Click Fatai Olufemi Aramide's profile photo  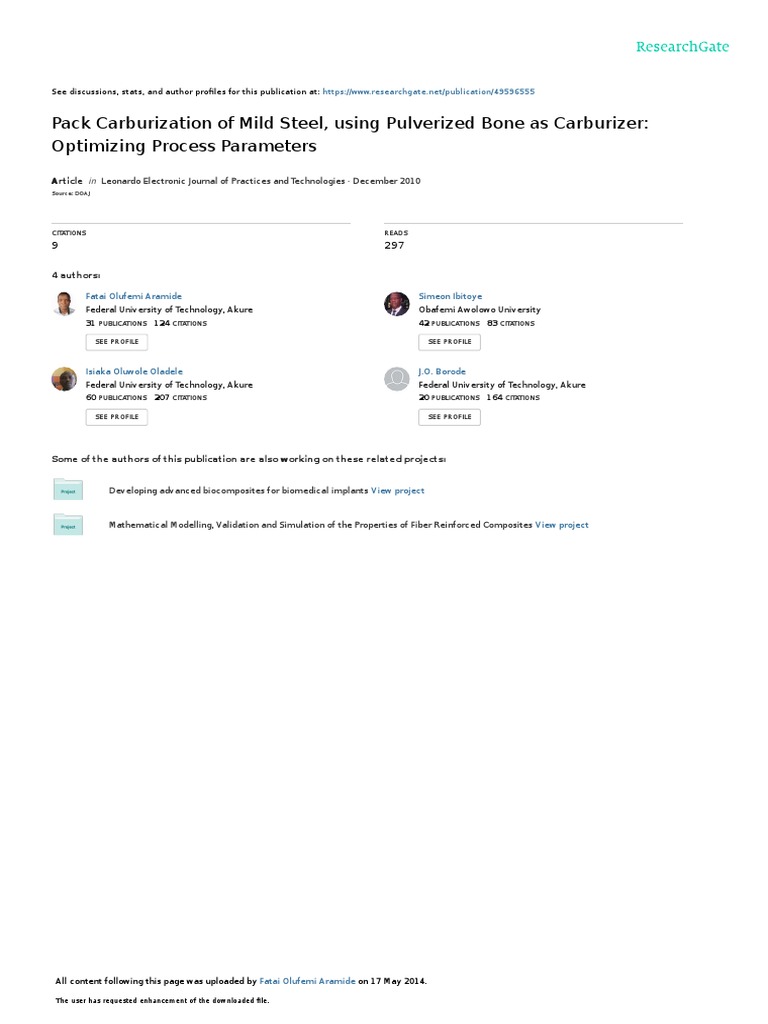[64, 304]
